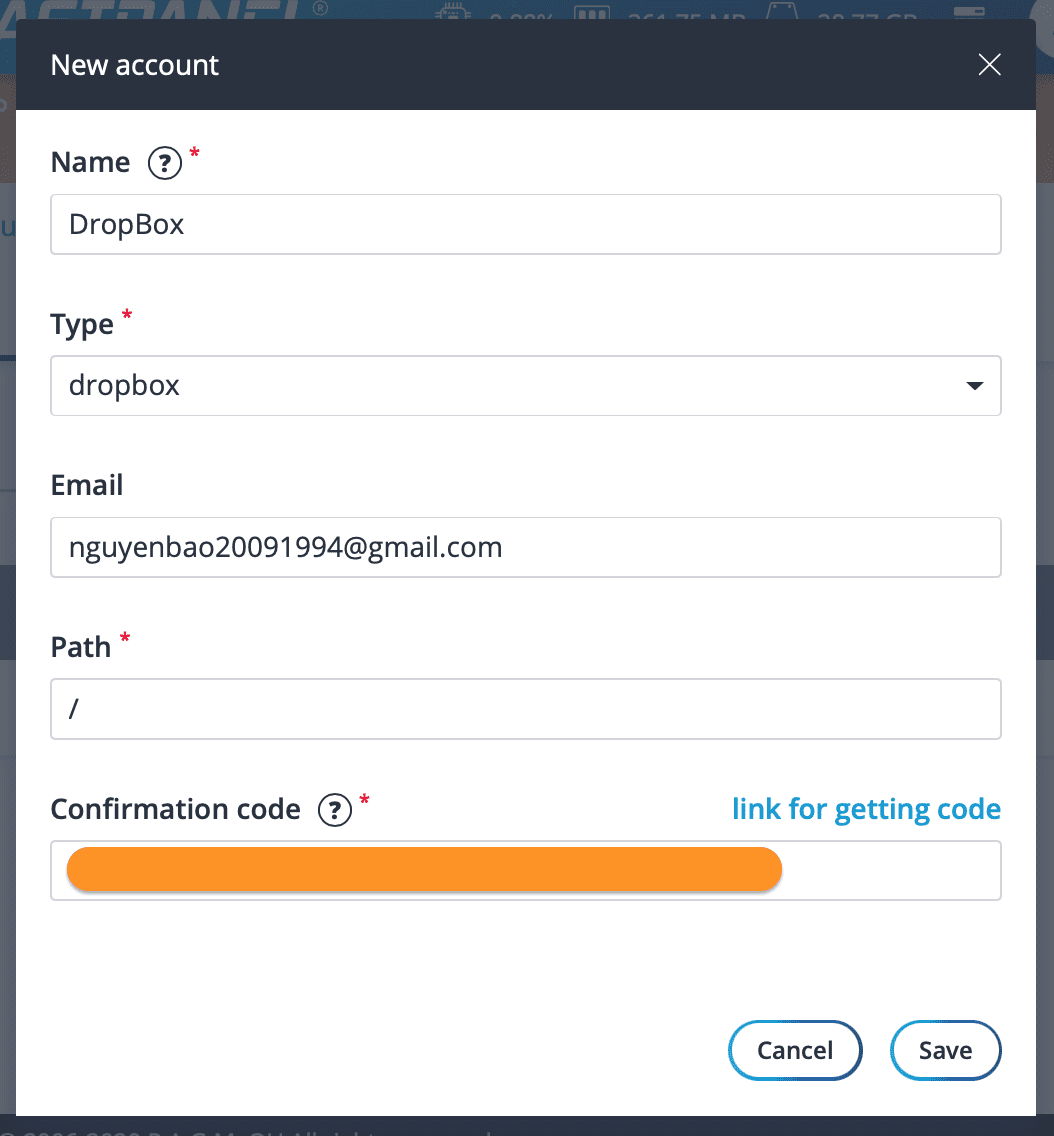
Task: Select the Type combo box showing dropbox
Action: [x=526, y=385]
